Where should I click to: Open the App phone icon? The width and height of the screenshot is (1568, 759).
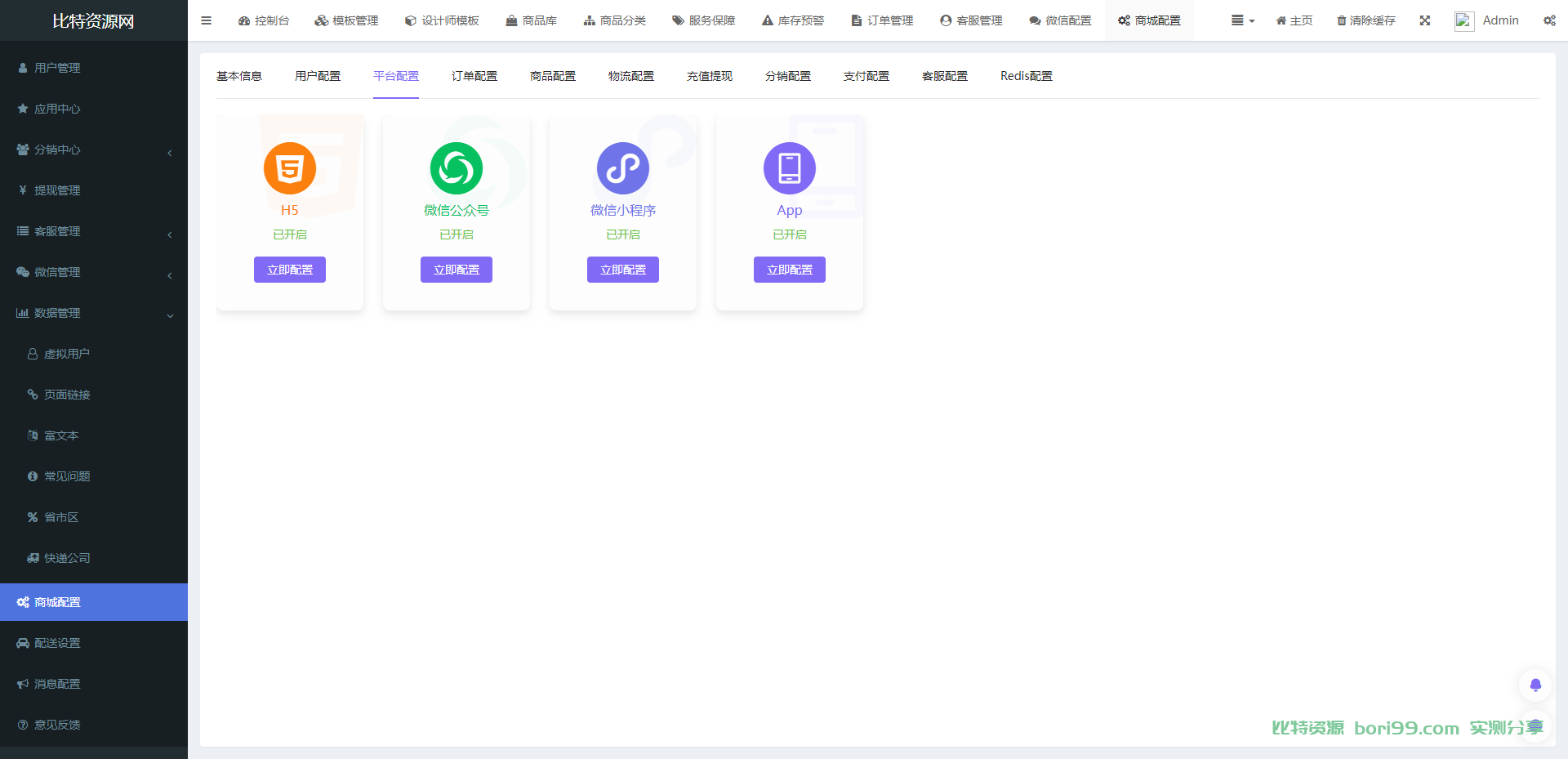(790, 168)
